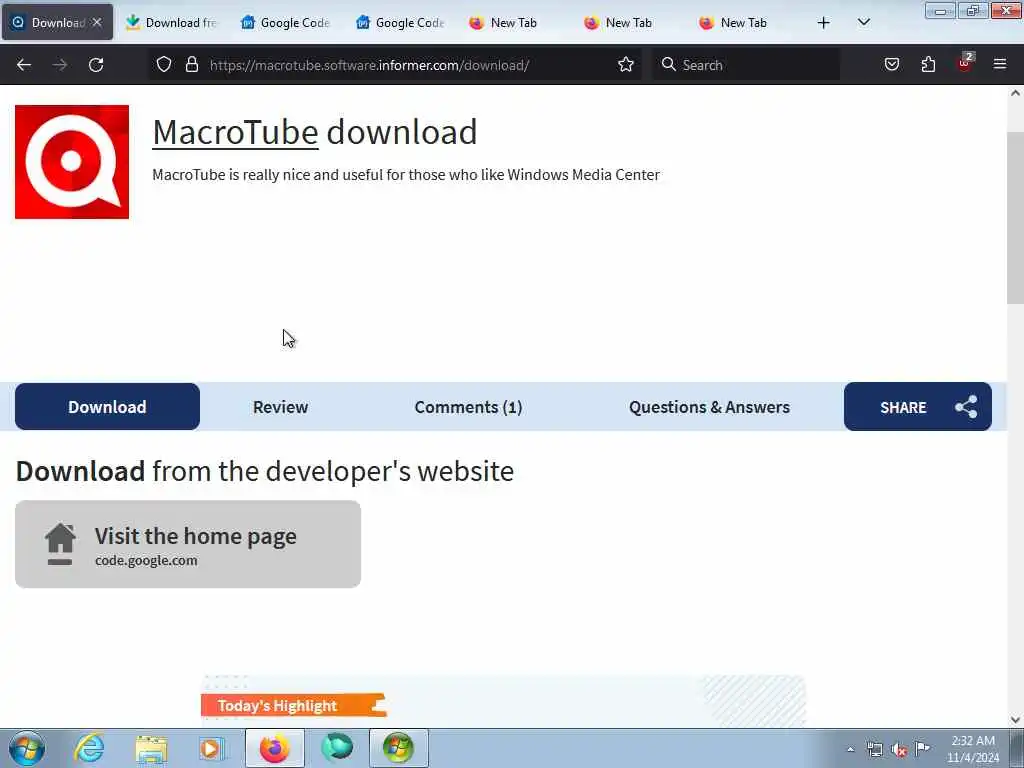Open the Firefox hamburger application menu
1024x768 pixels.
pyautogui.click(x=1000, y=64)
